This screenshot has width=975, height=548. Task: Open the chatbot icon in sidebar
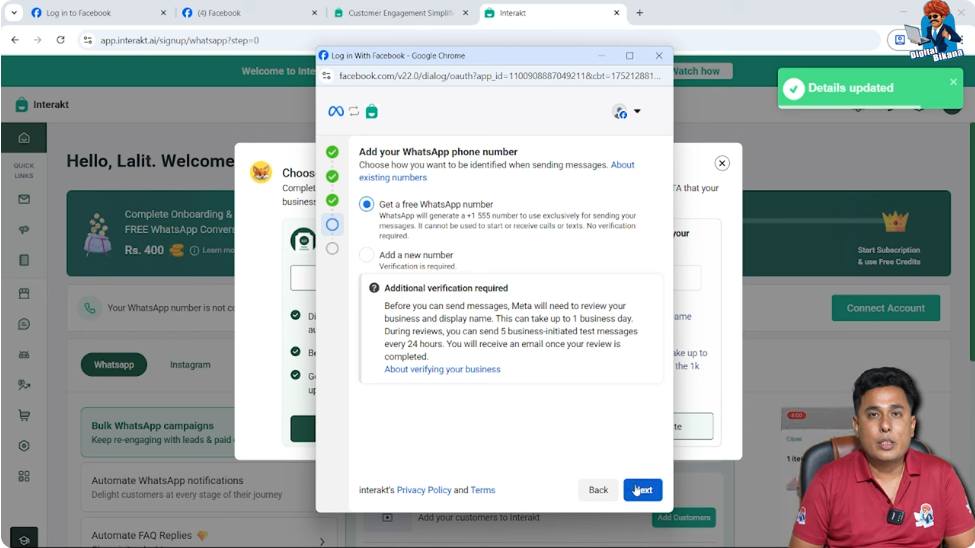[24, 355]
